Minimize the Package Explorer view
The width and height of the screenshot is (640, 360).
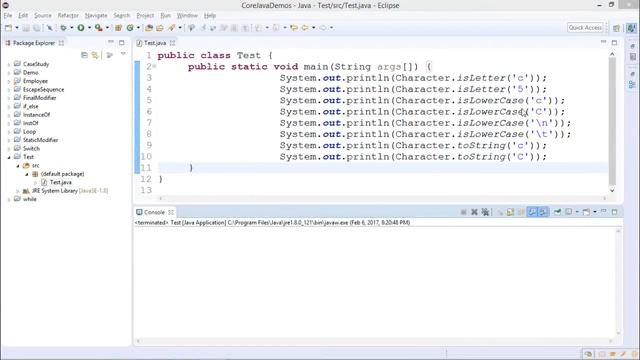point(111,42)
